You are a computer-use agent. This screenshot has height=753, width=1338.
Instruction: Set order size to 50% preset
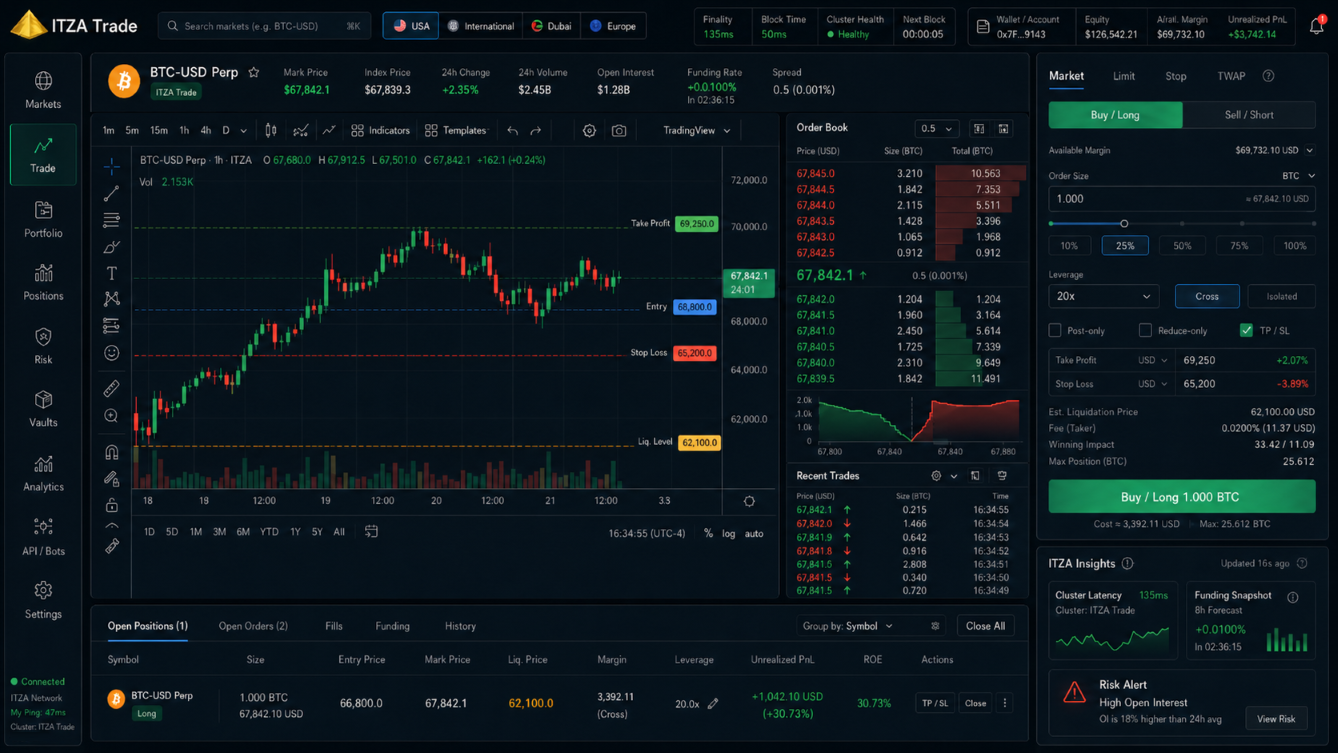1182,246
